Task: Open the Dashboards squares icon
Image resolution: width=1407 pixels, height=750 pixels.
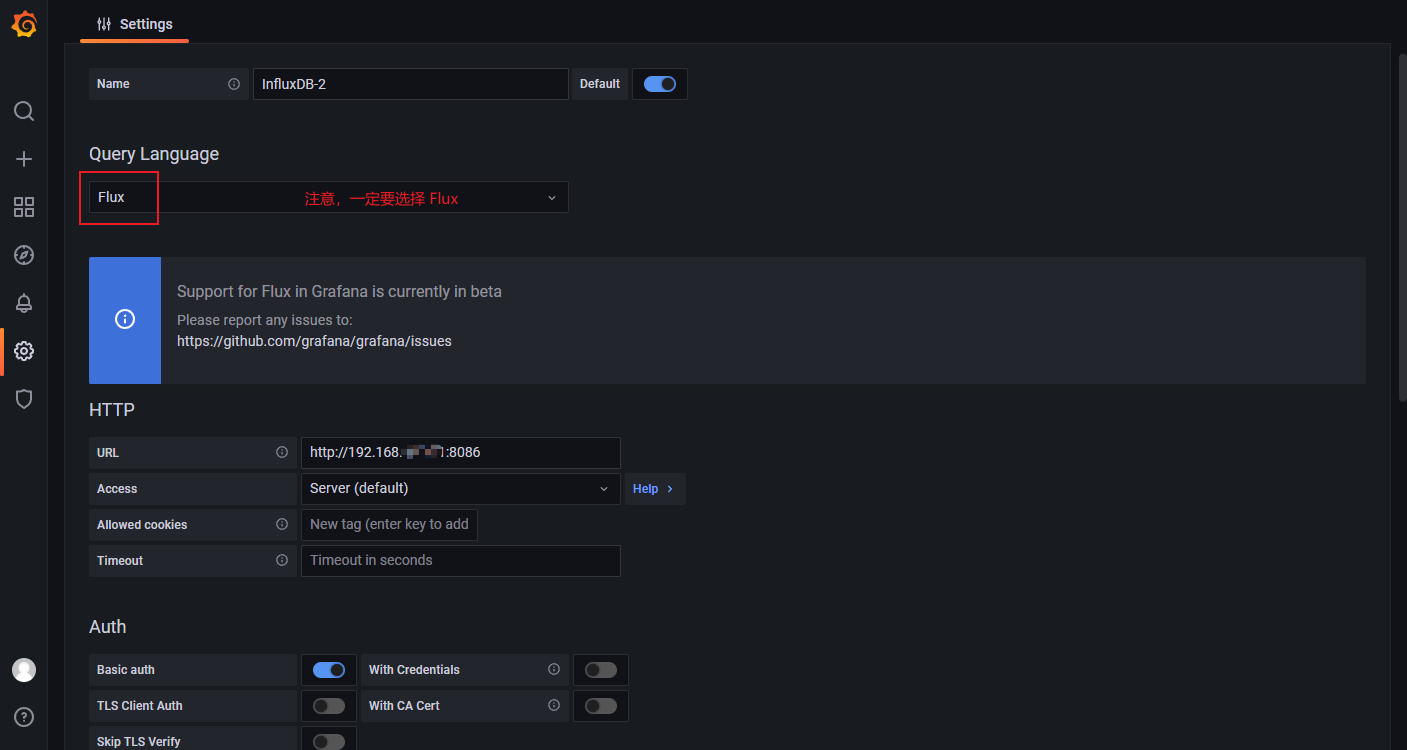Action: [x=24, y=207]
